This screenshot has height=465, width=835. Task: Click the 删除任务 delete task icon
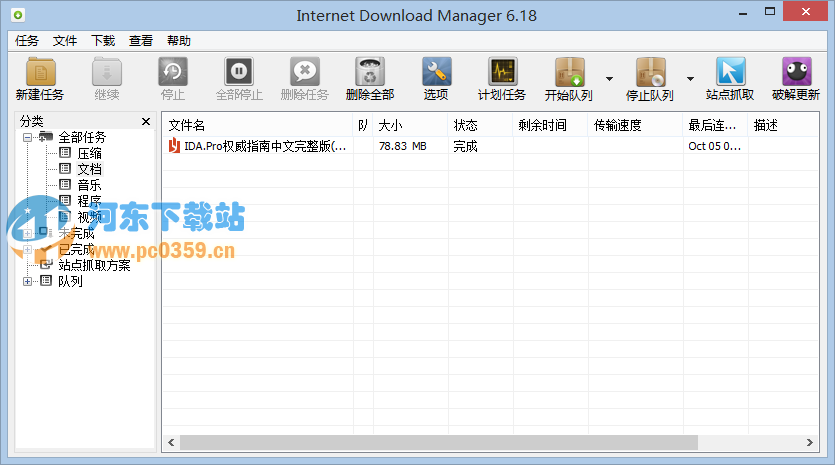pyautogui.click(x=305, y=72)
